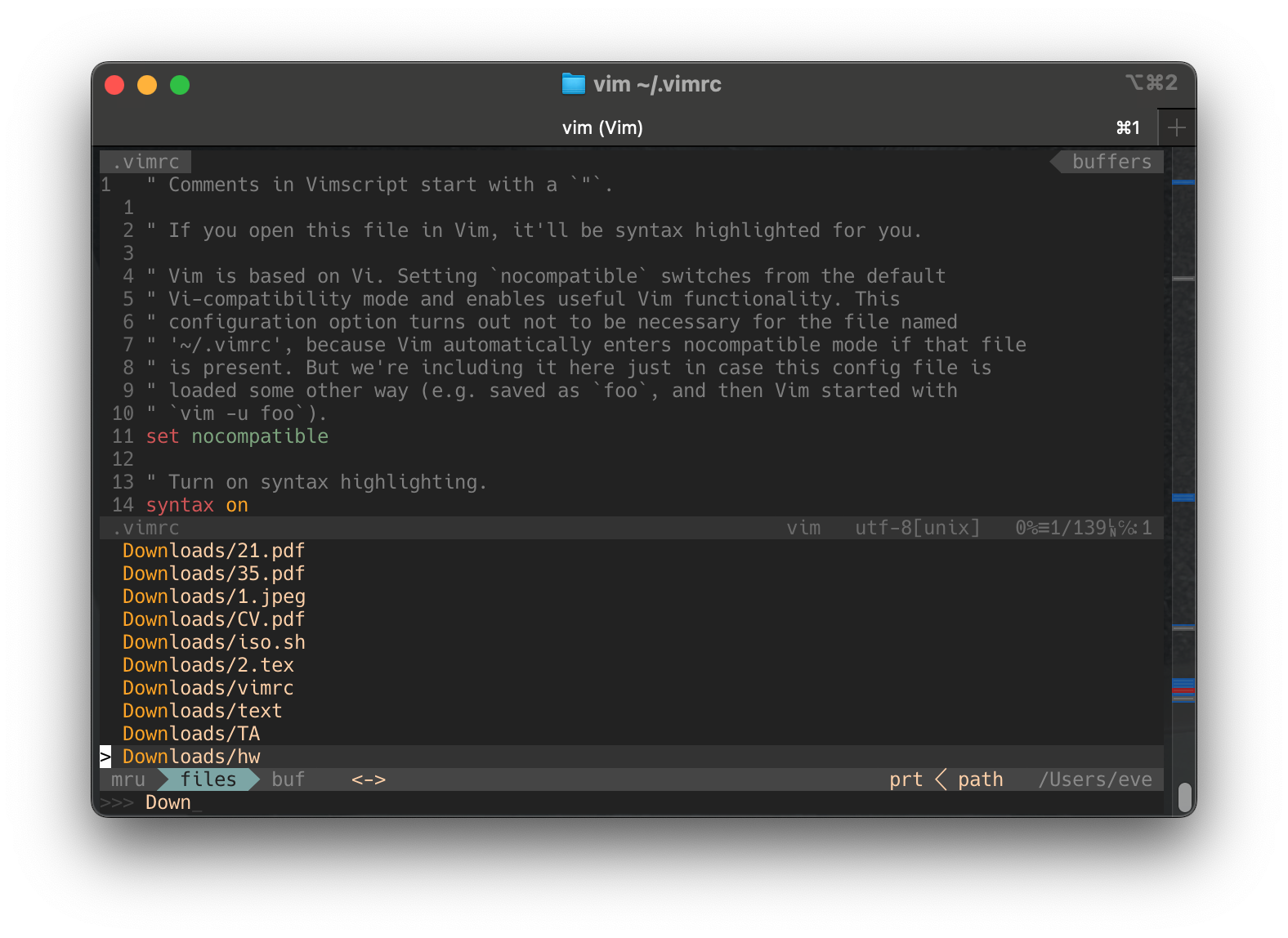Select the files mode in CtrlP
This screenshot has height=938, width=1288.
(x=208, y=779)
